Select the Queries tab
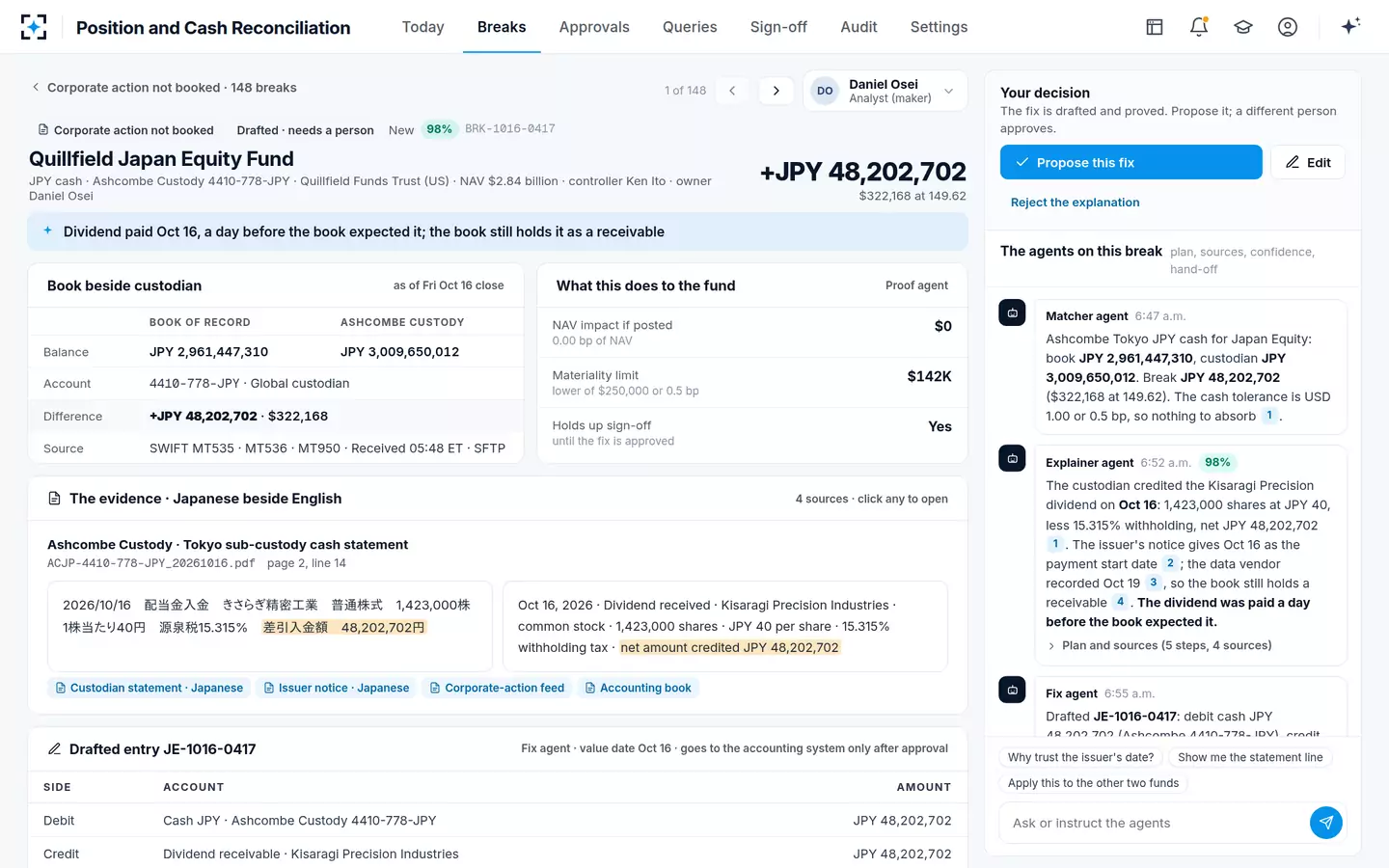Viewport: 1389px width, 868px height. click(690, 27)
